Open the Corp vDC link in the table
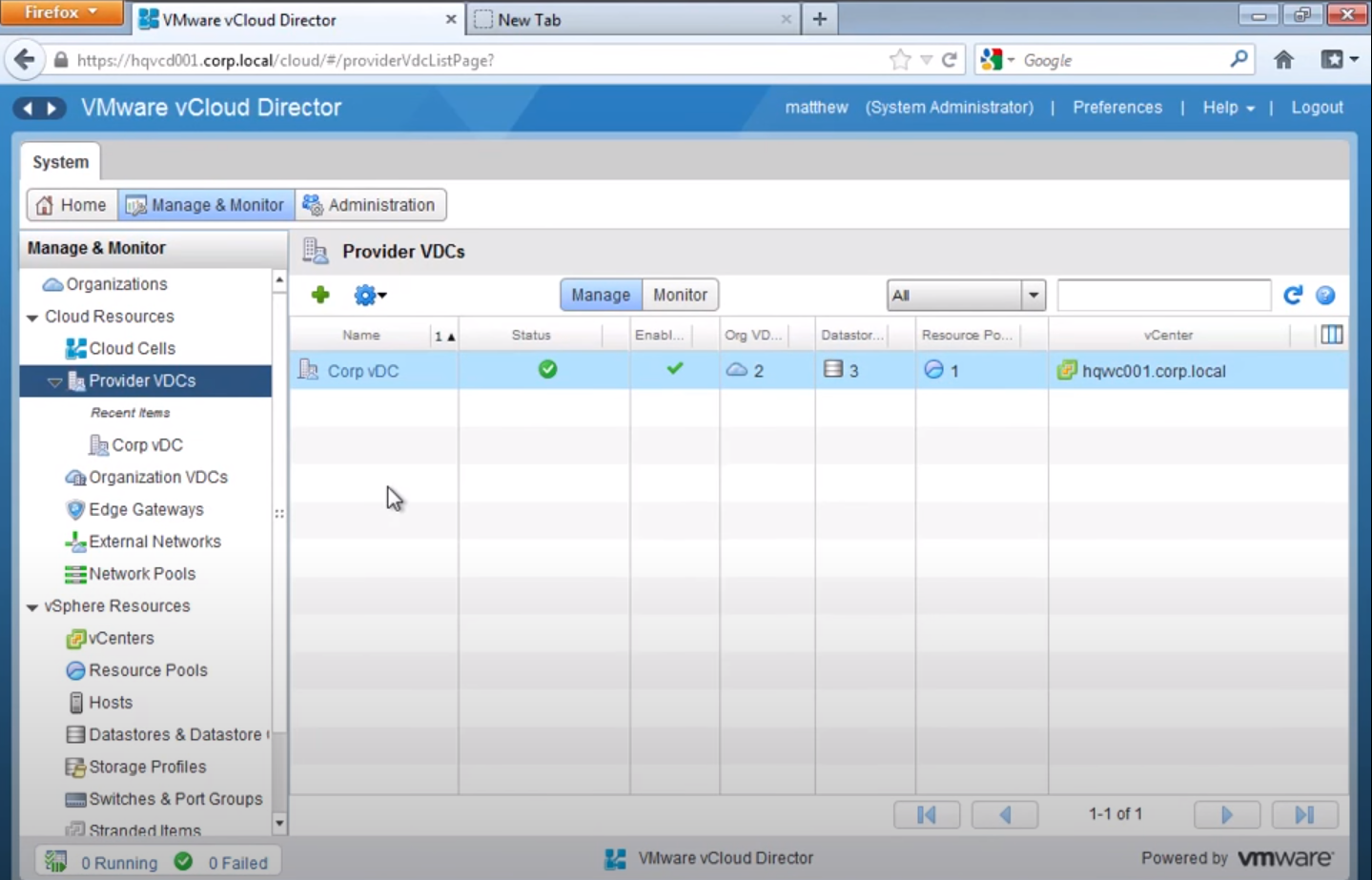 click(363, 371)
